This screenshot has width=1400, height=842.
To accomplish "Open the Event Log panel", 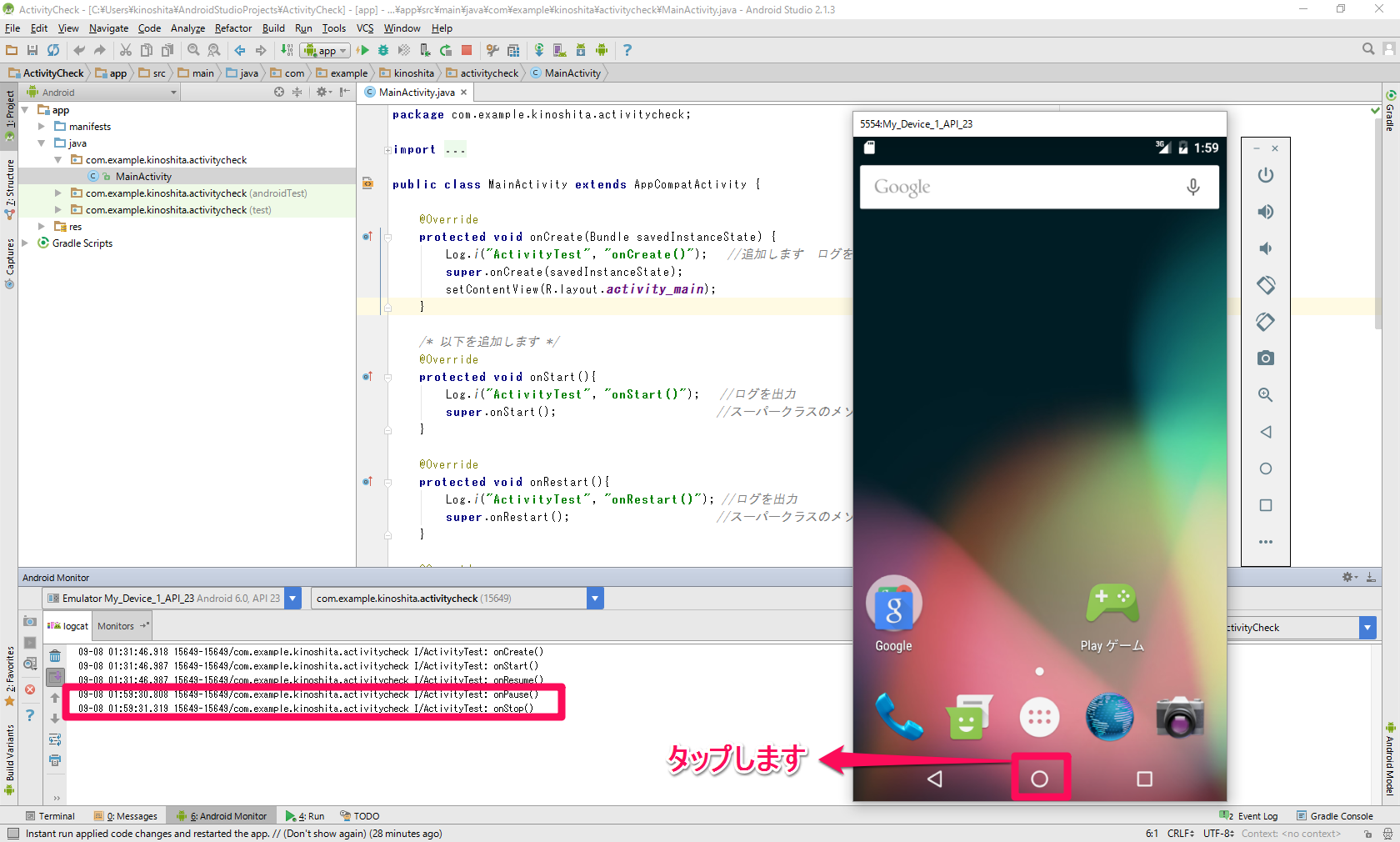I will pos(1248,816).
